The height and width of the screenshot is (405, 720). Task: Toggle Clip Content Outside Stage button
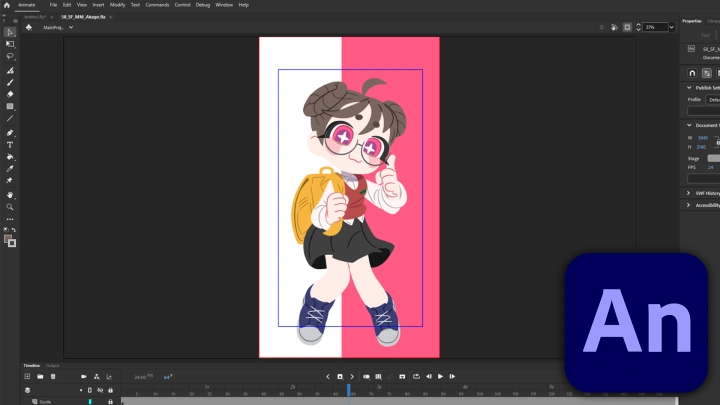[627, 28]
